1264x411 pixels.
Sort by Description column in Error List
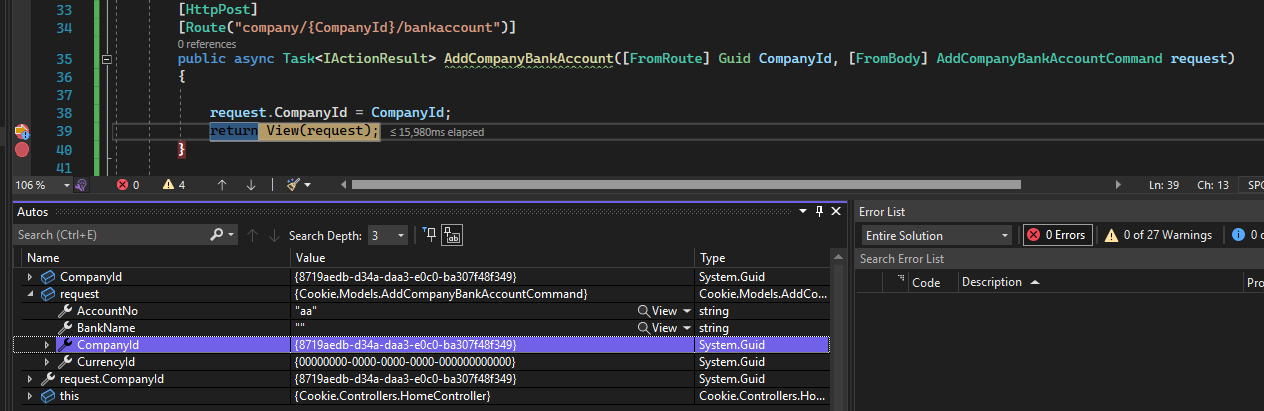click(x=1100, y=282)
